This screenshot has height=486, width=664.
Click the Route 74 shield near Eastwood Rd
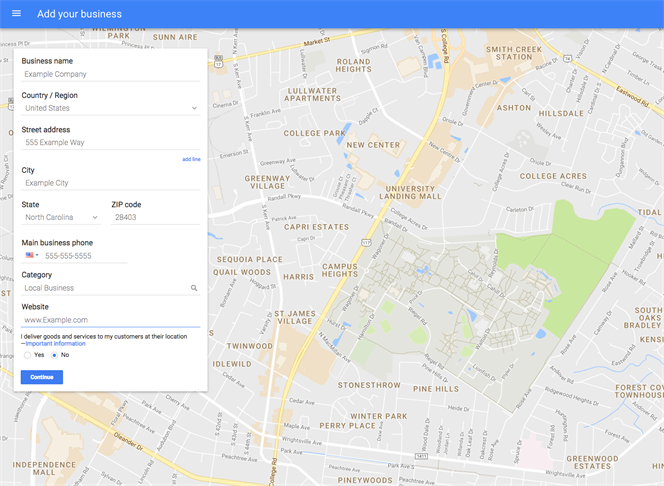click(568, 58)
